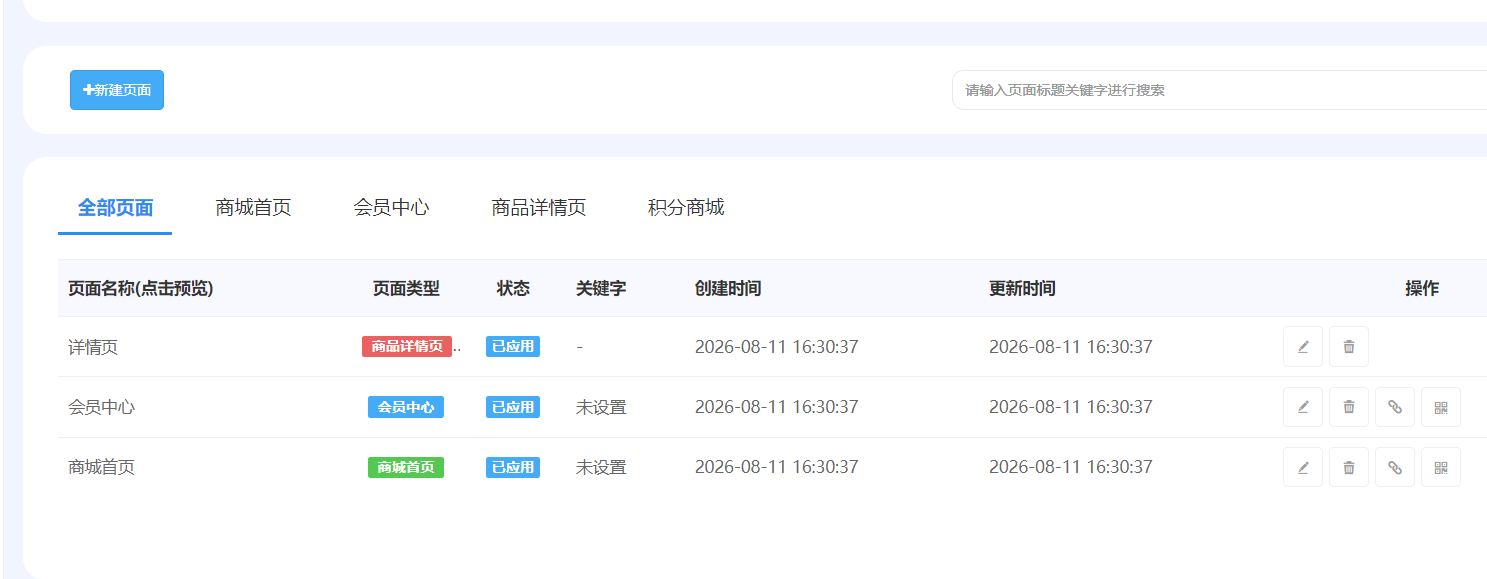
Task: Click the 页面名称(点击预览) column header
Action: 141,288
